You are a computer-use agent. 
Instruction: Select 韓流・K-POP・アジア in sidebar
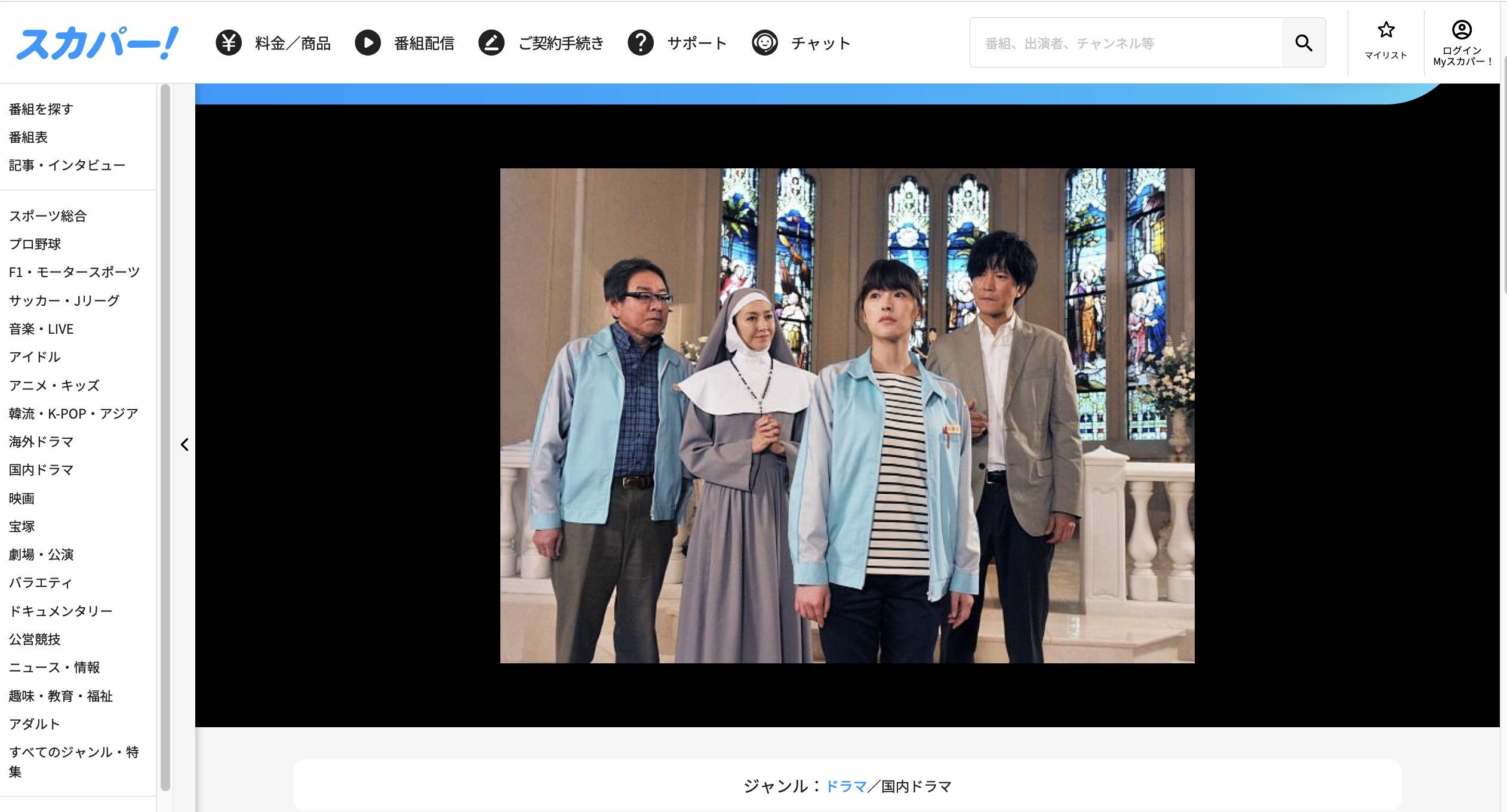(73, 414)
